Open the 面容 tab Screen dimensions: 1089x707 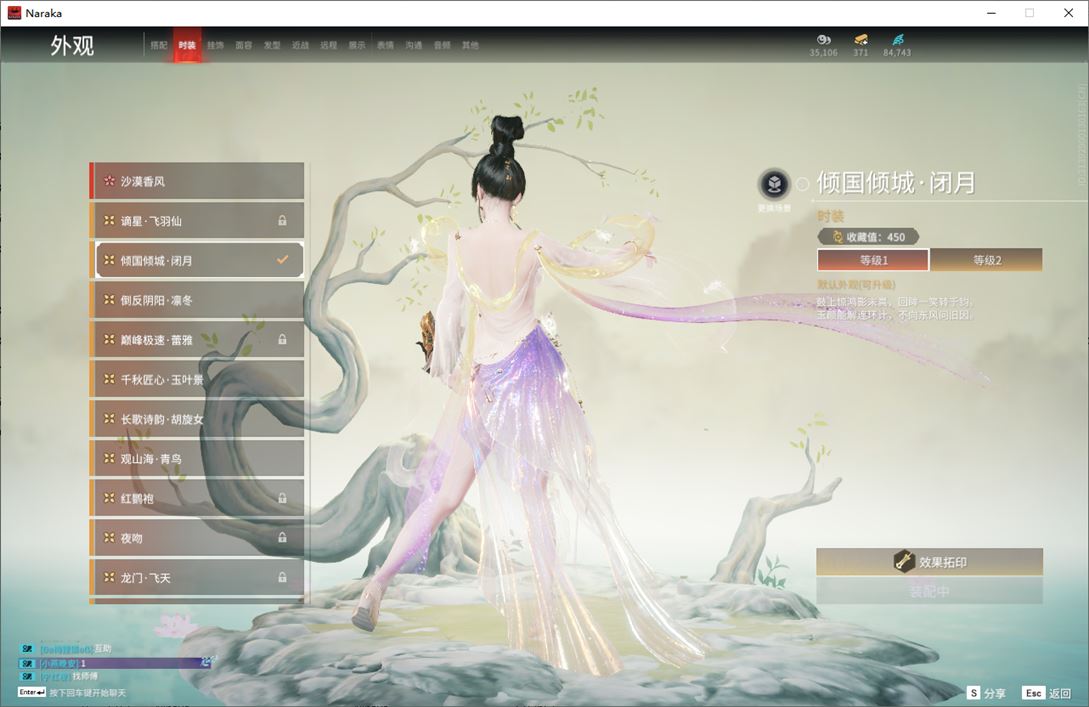coord(244,45)
